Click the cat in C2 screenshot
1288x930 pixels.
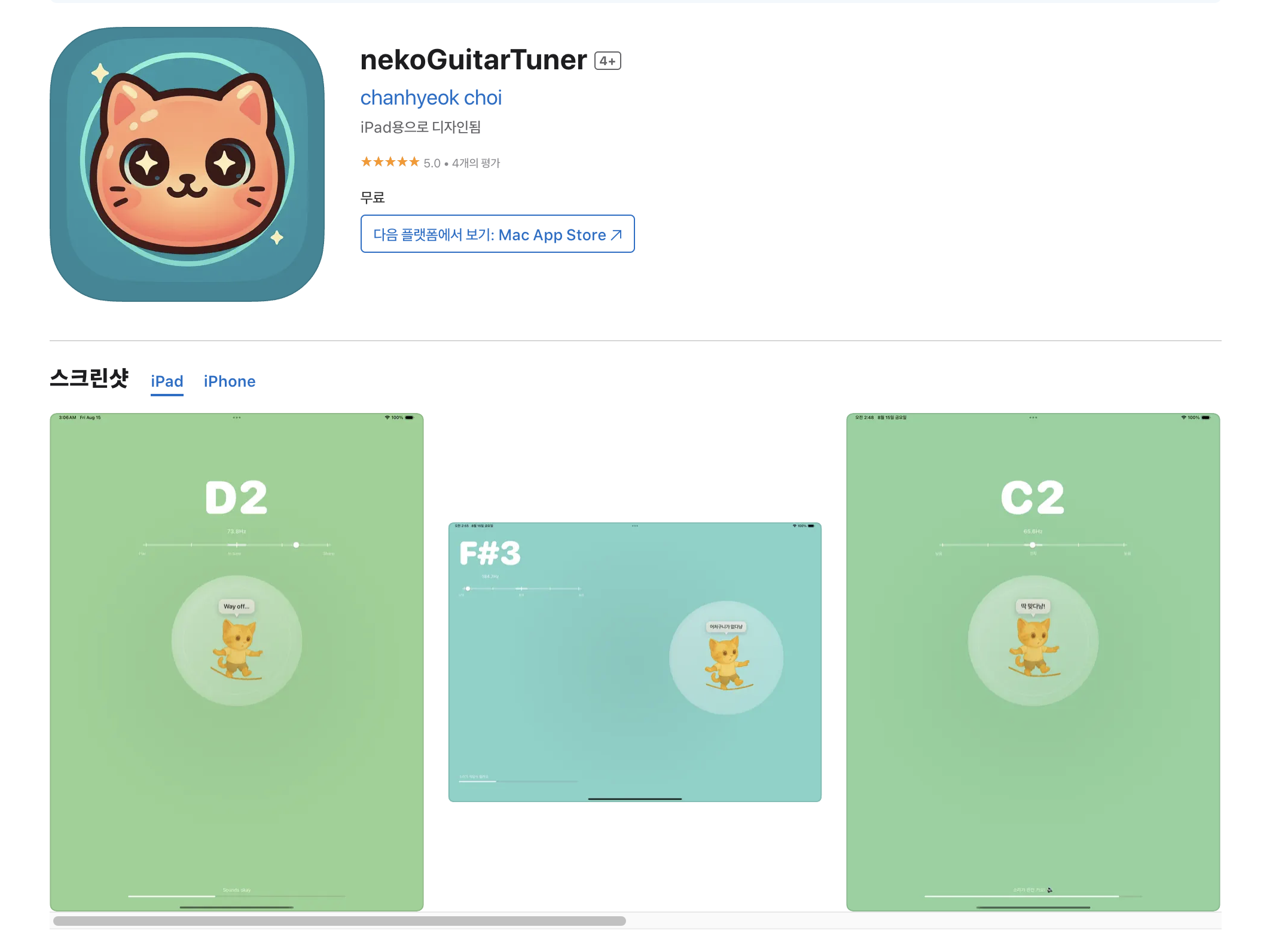(x=1034, y=647)
